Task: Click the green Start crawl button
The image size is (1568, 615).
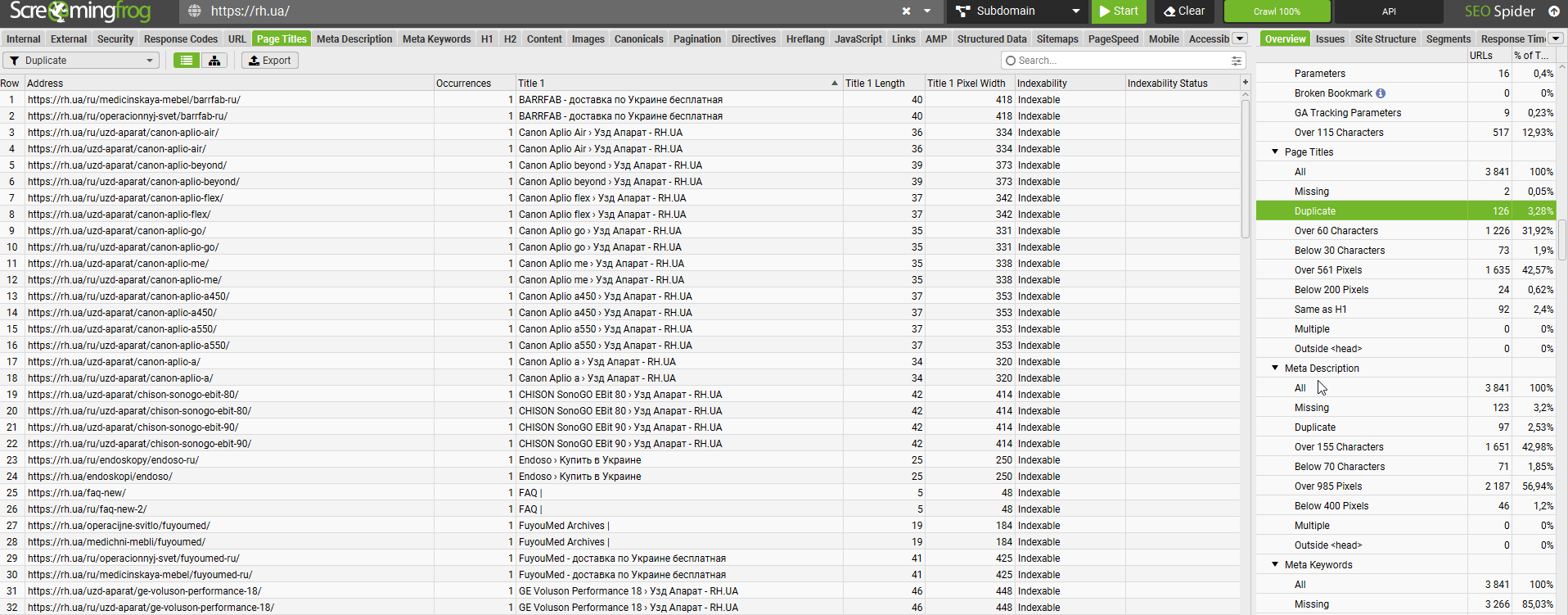Action: click(1118, 11)
